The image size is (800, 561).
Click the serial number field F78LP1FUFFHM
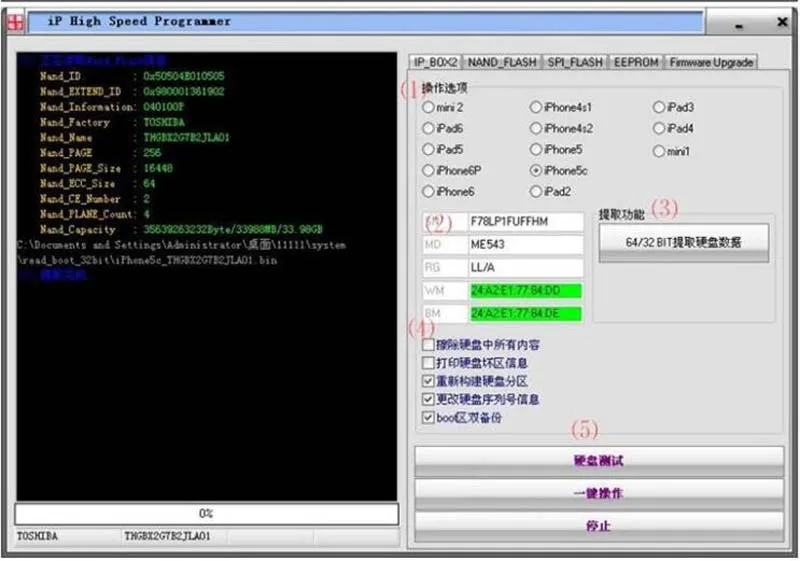click(x=526, y=222)
